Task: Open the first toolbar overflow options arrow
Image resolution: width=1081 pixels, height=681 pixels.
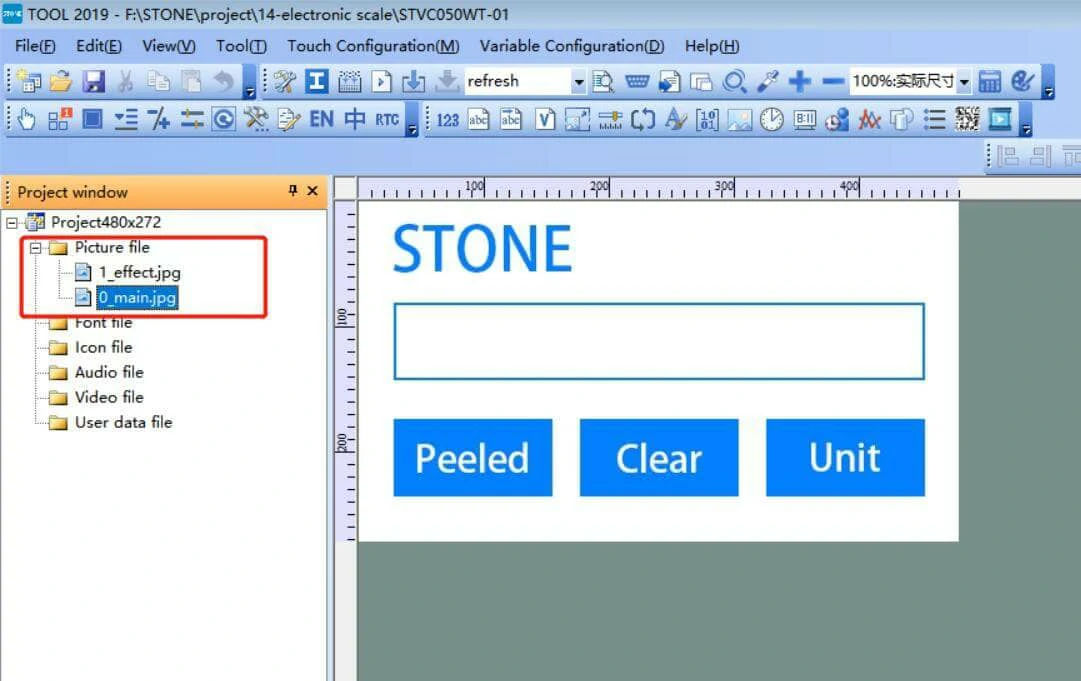Action: [250, 83]
